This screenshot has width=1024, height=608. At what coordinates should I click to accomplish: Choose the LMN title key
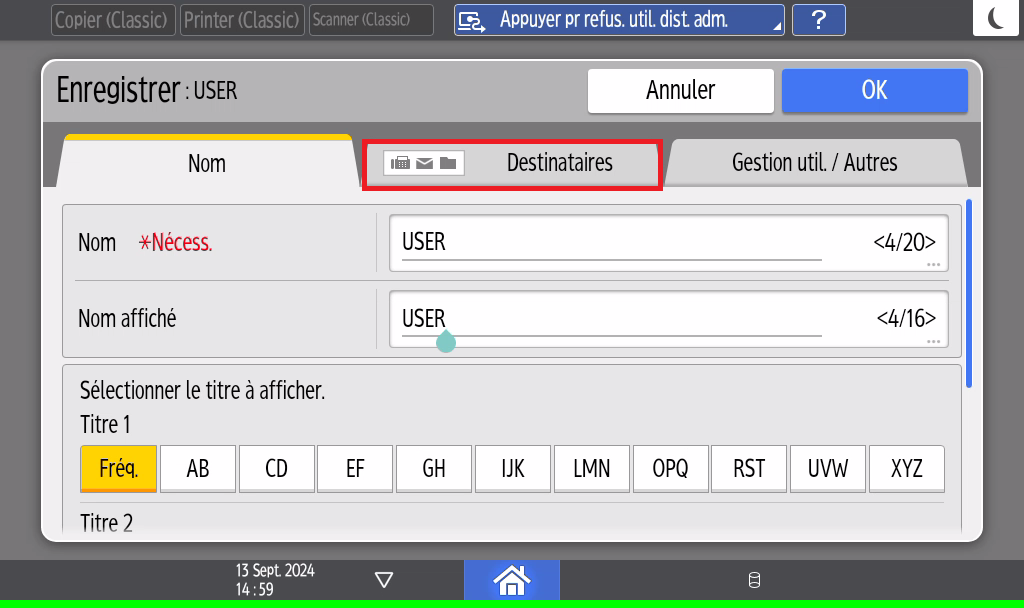[x=592, y=469]
